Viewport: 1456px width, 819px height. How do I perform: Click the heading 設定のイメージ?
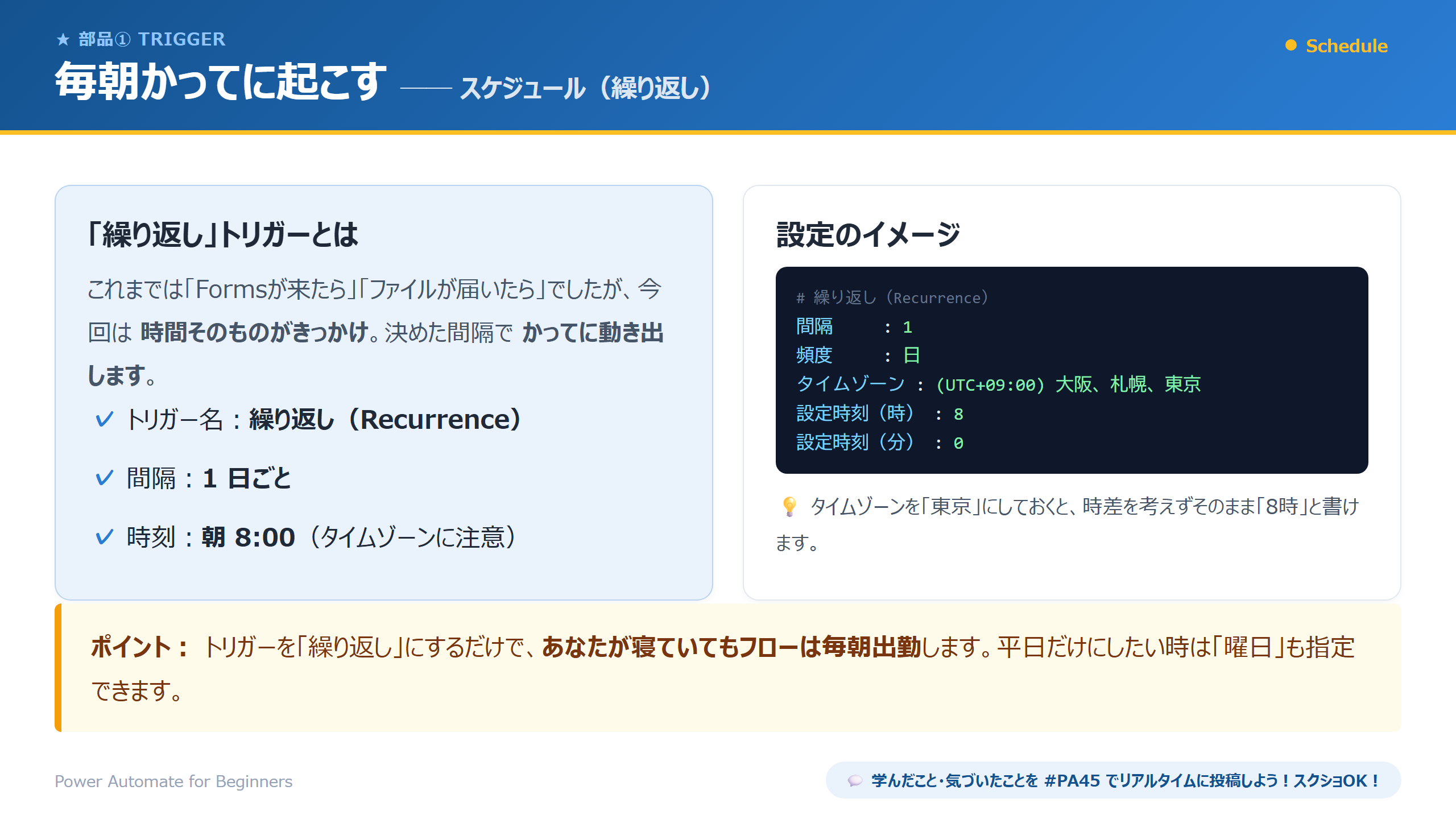(x=868, y=234)
